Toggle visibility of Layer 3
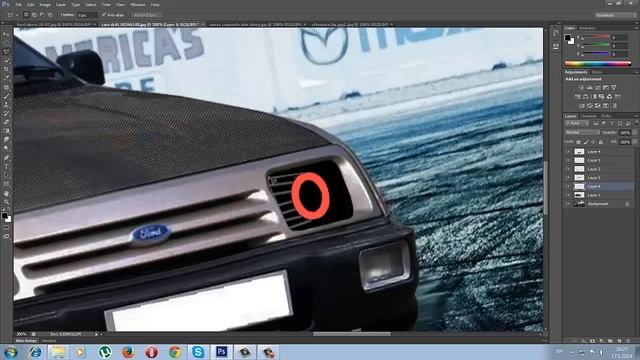Image resolution: width=640 pixels, height=360 pixels. click(x=567, y=160)
